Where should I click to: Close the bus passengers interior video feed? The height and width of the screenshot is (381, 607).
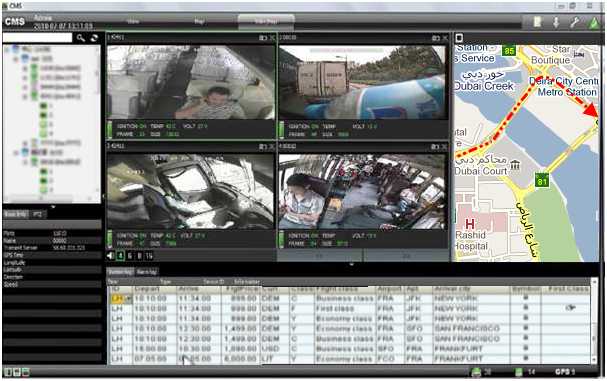445,147
